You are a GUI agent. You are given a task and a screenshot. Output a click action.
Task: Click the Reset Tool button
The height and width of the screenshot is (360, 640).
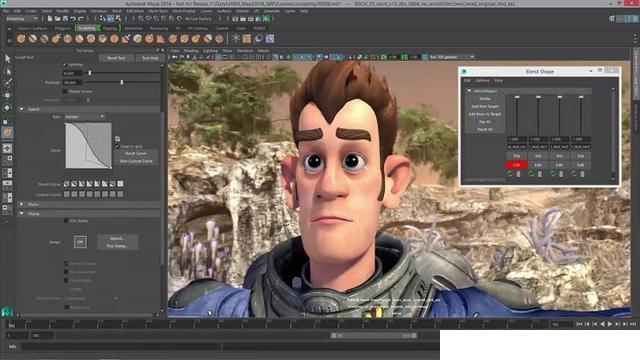[x=116, y=58]
